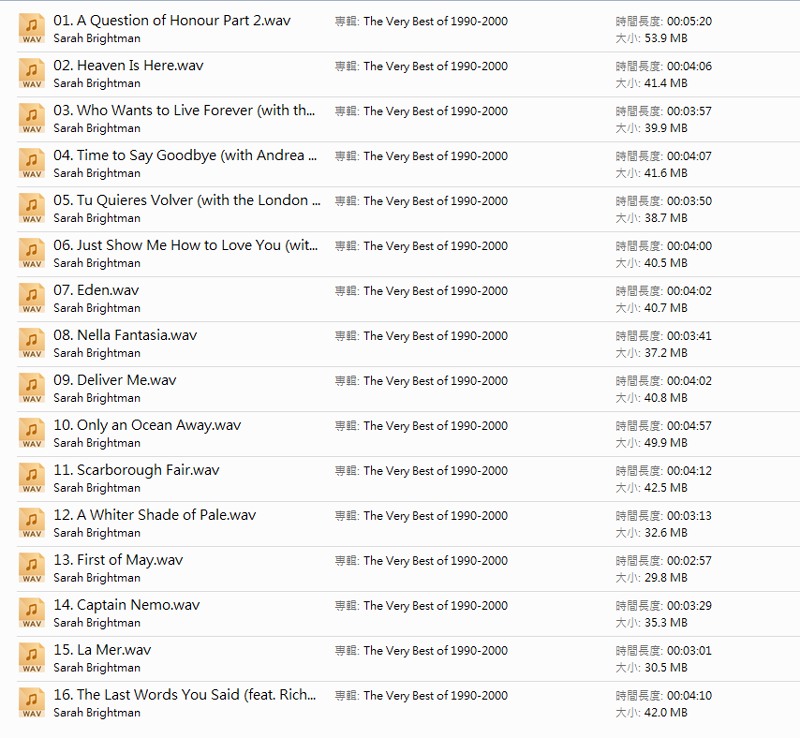
Task: Click the WAV icon for A Question of Honour
Action: [x=32, y=29]
